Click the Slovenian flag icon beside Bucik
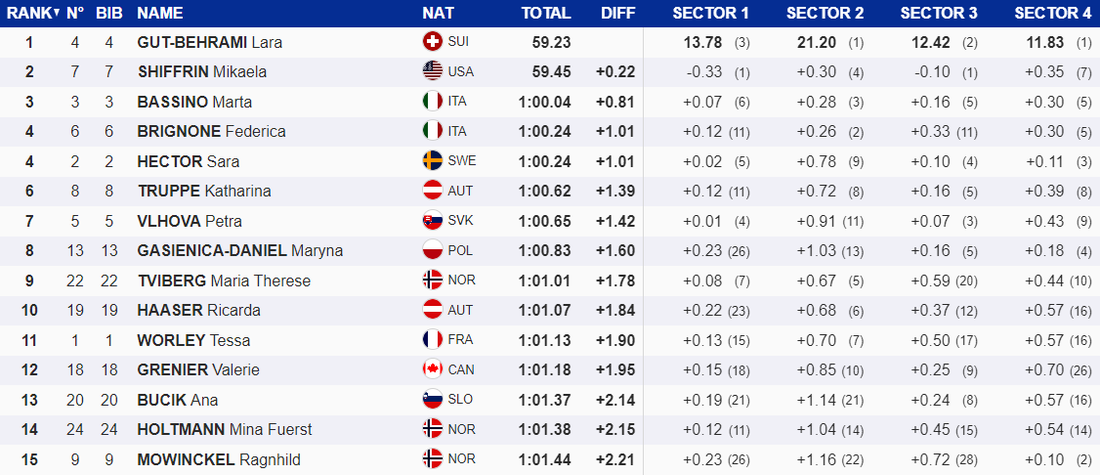The width and height of the screenshot is (1100, 475). point(432,400)
